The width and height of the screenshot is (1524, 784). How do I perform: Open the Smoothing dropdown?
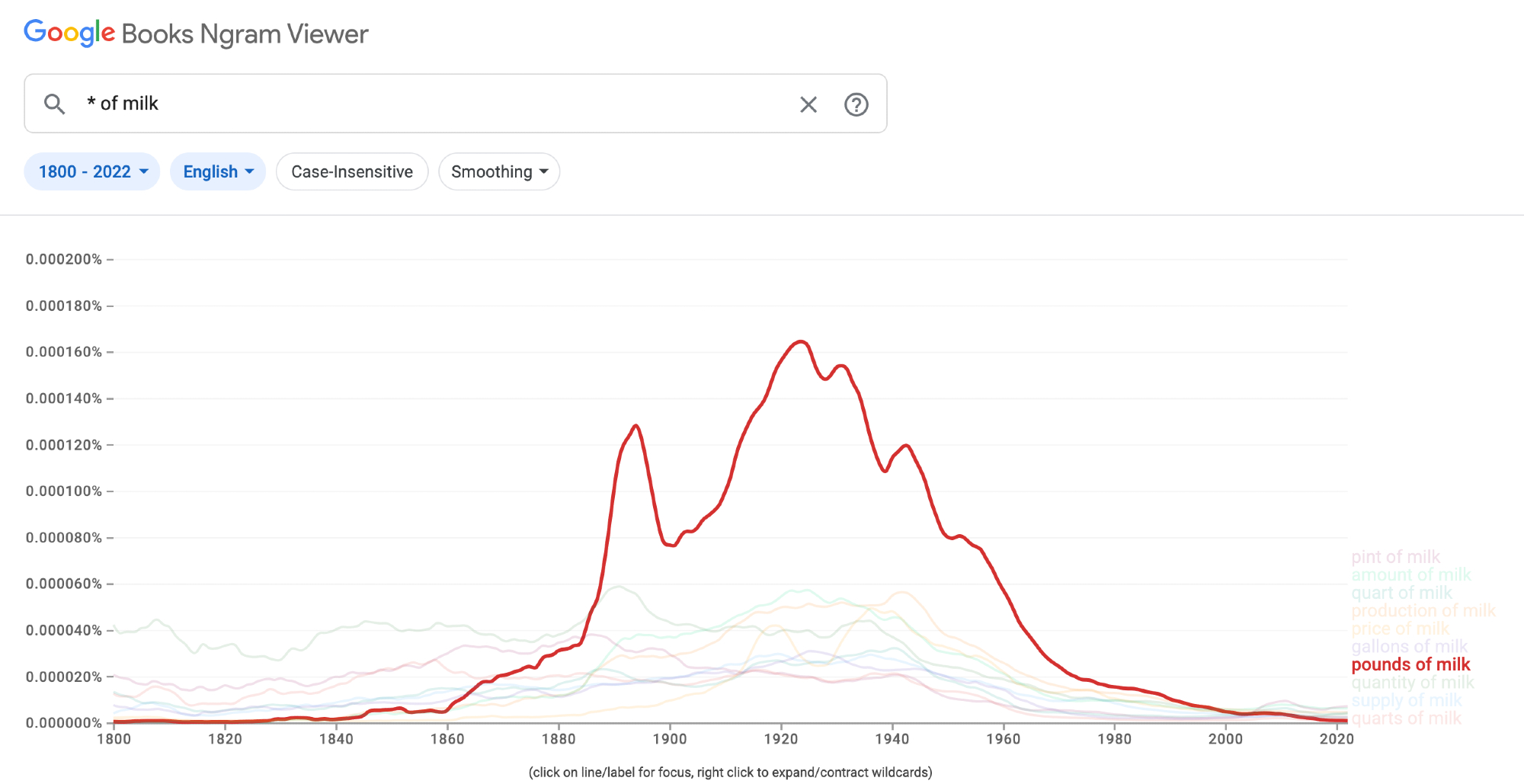[499, 172]
